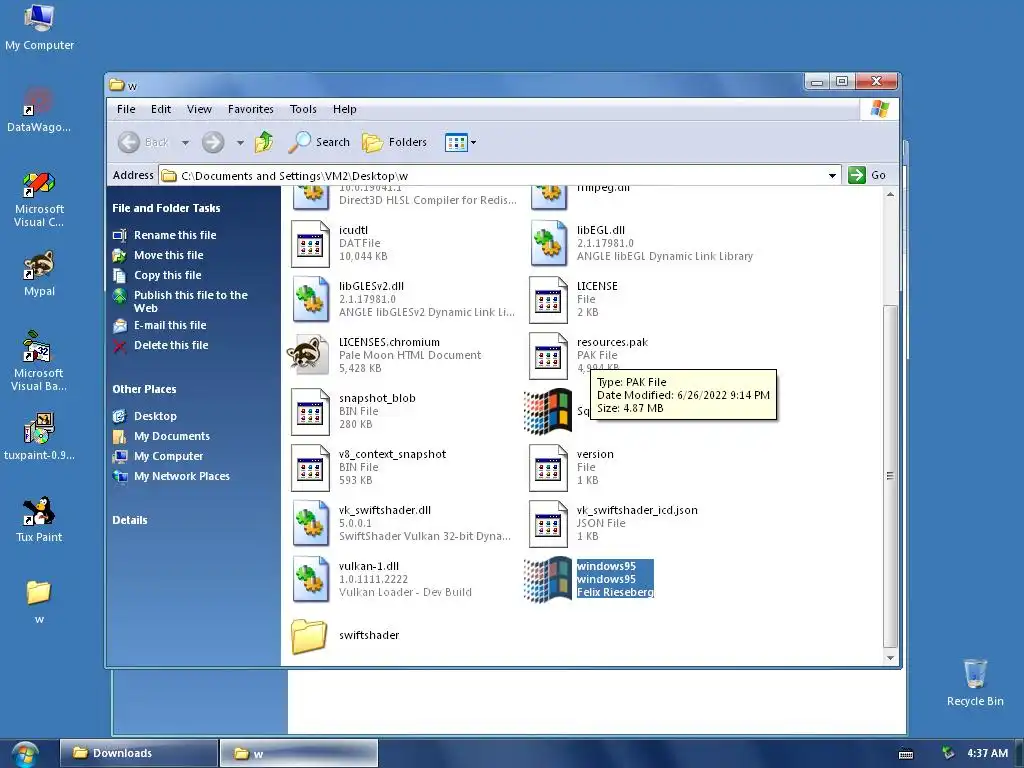
Task: Click the Go button
Action: 867,175
